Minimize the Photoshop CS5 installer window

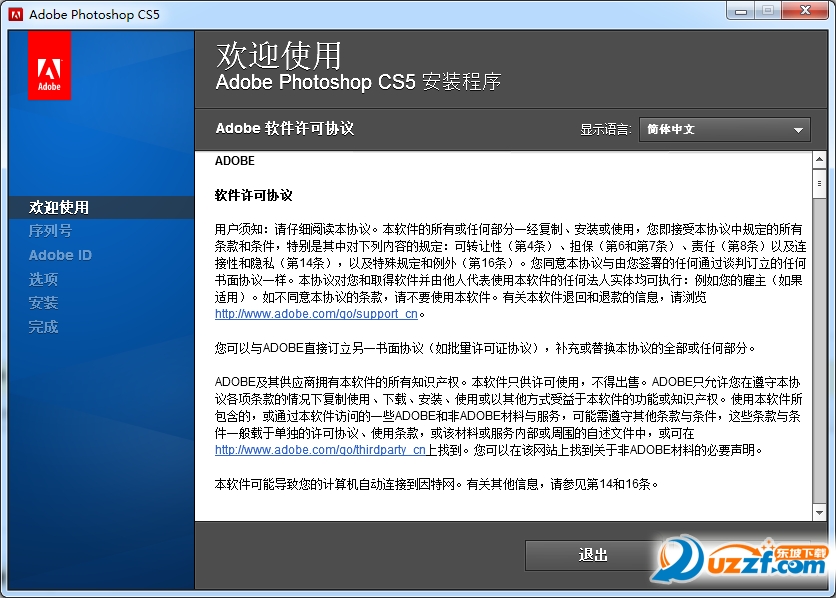741,11
